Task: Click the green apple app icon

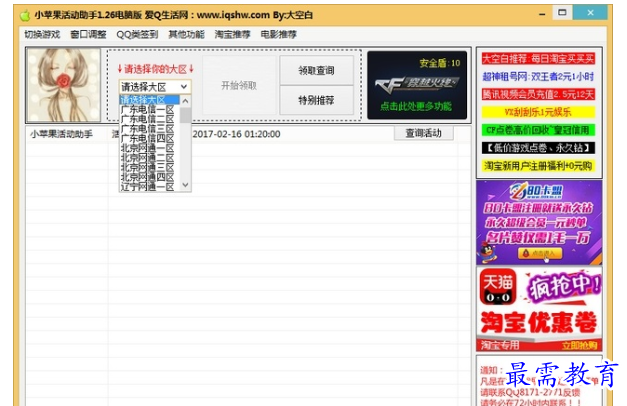Action: click(x=25, y=15)
